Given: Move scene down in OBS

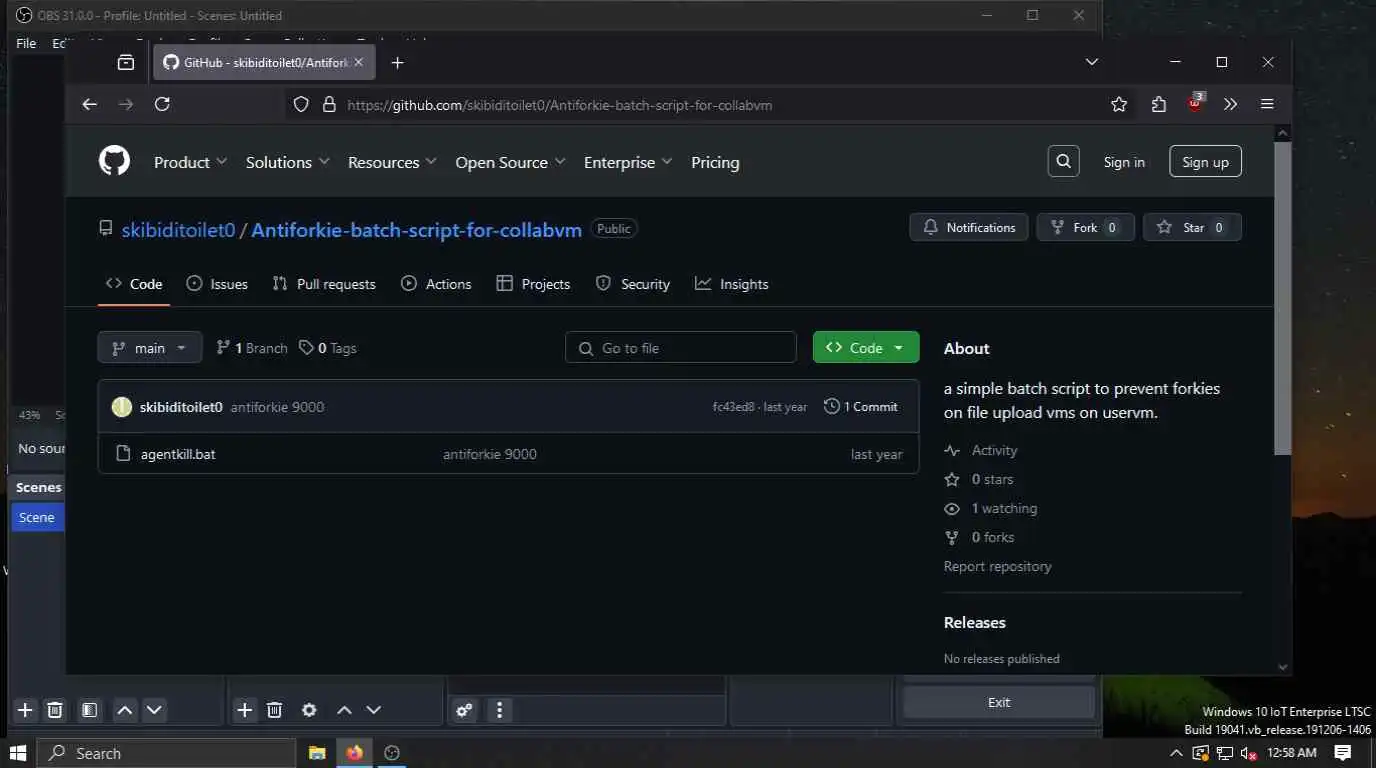Looking at the screenshot, I should [x=154, y=710].
